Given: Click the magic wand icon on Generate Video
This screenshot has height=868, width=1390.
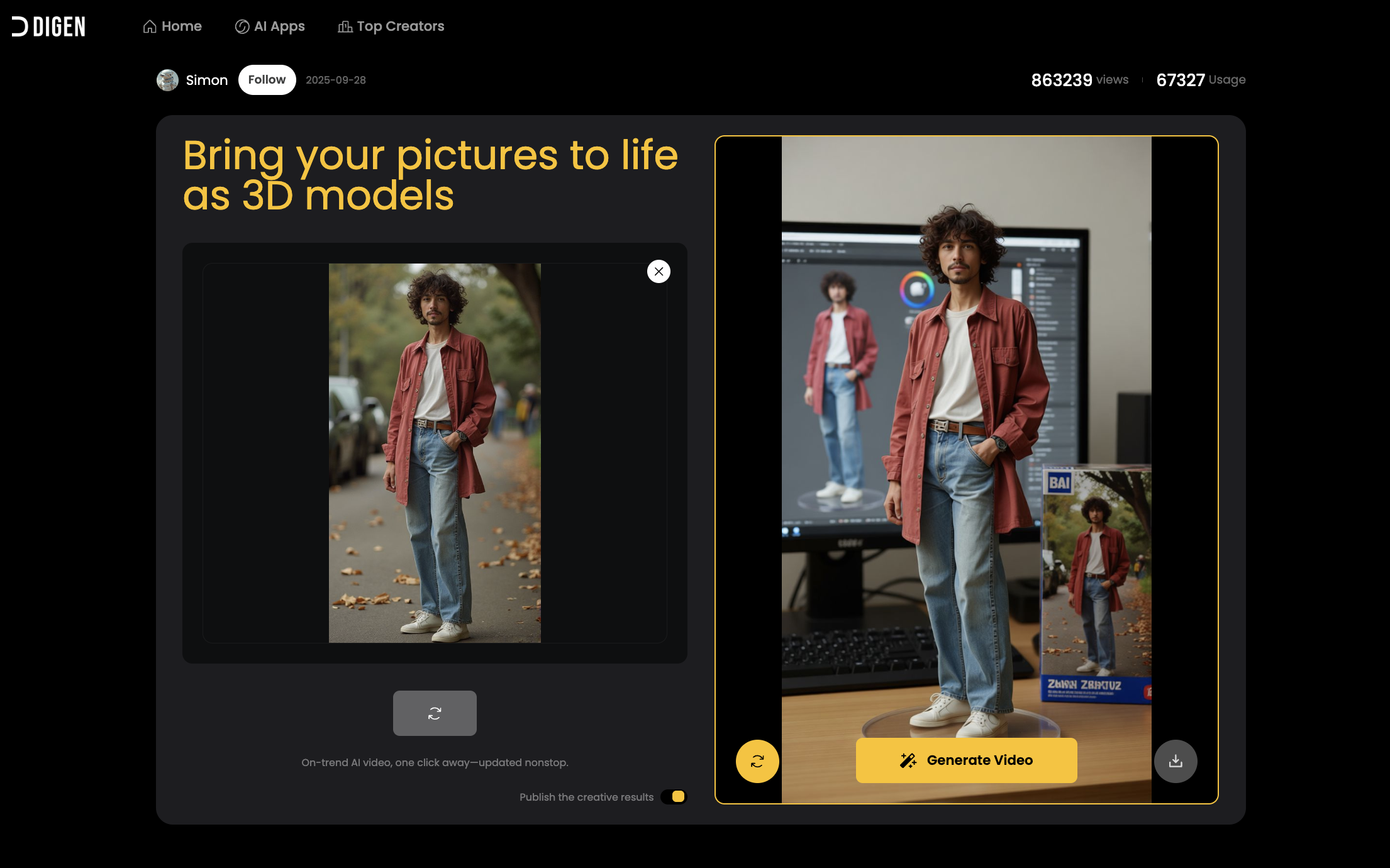Looking at the screenshot, I should (908, 760).
